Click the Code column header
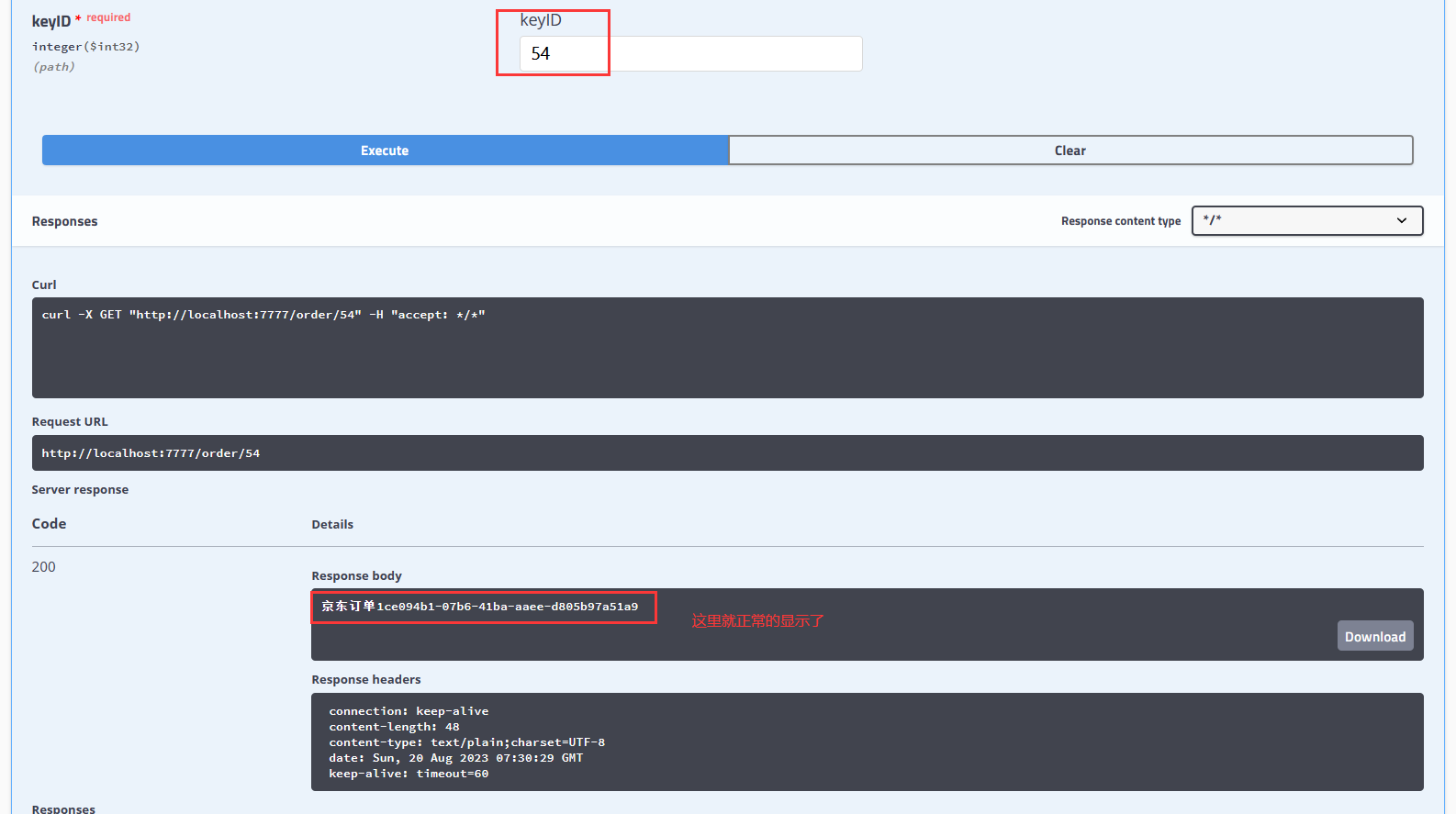Screen dimensions: 1456x814 (49, 523)
